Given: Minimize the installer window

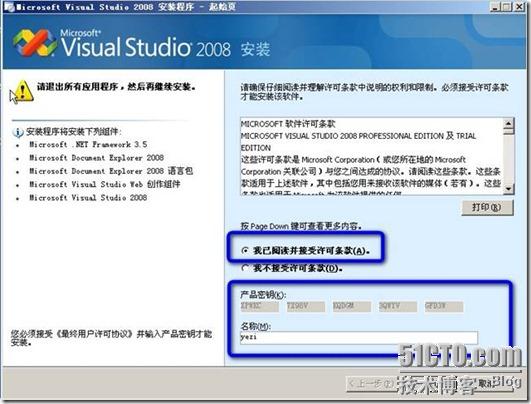Looking at the screenshot, I should point(495,6).
